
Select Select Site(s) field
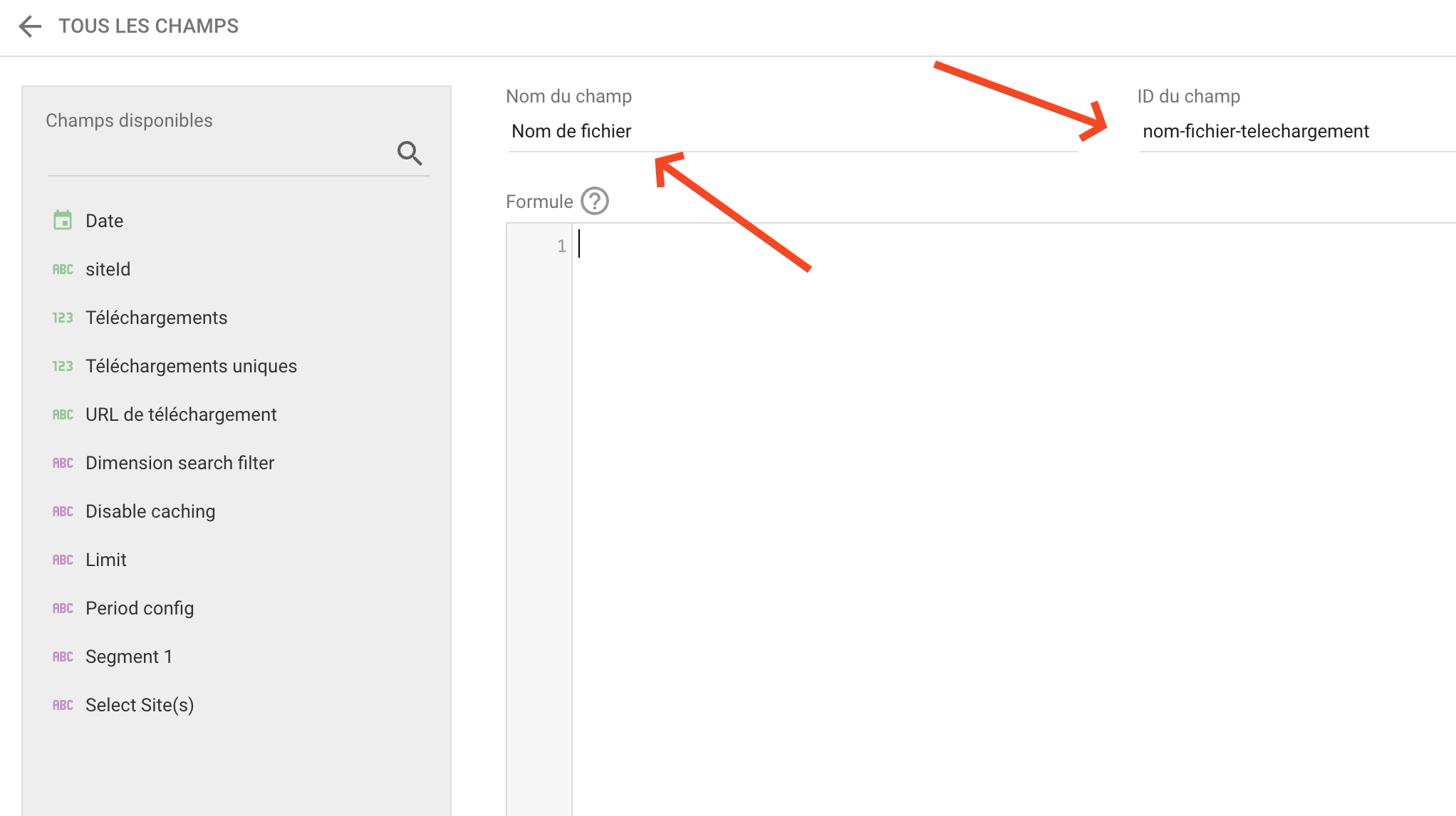pyautogui.click(x=140, y=705)
